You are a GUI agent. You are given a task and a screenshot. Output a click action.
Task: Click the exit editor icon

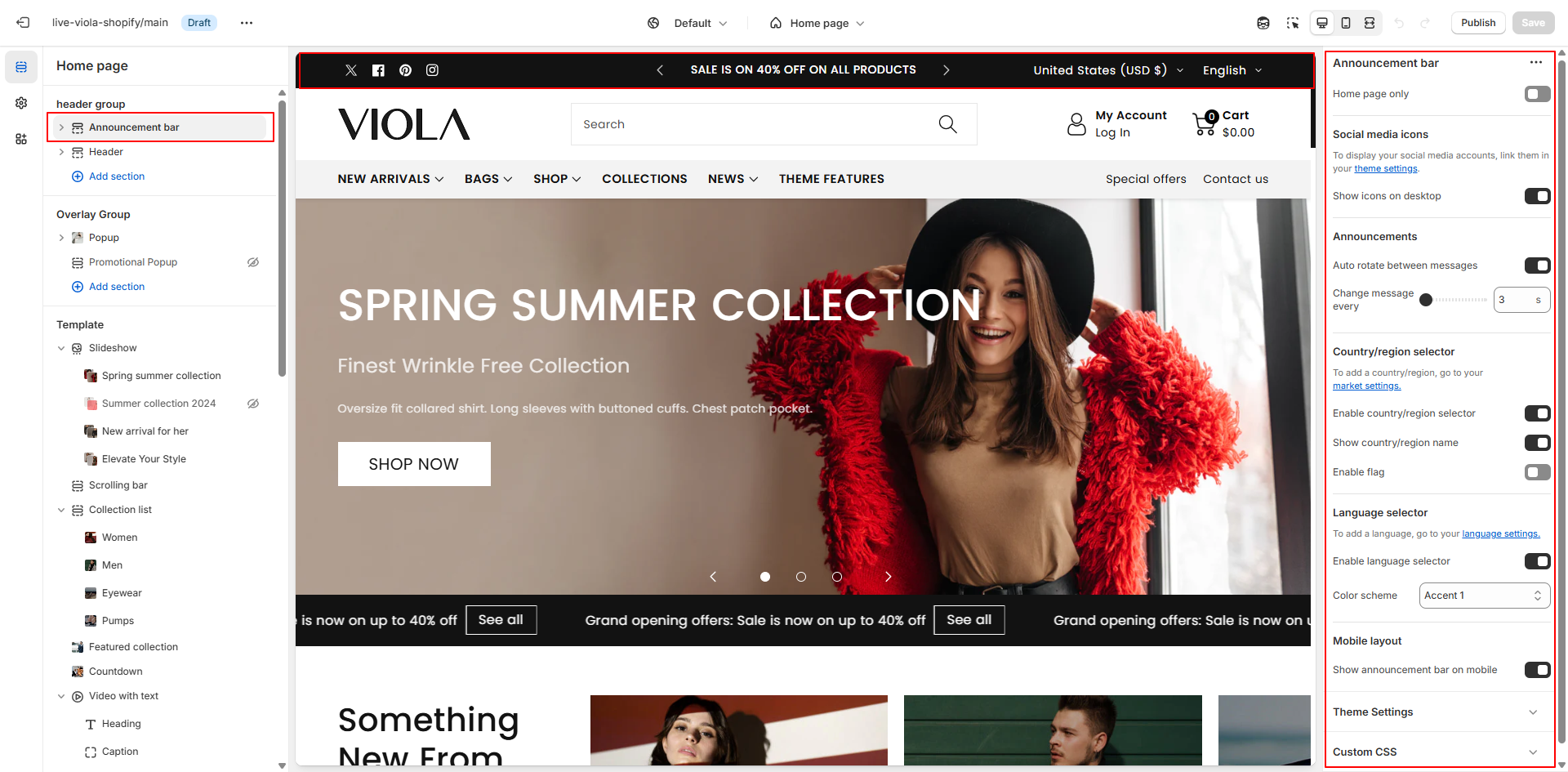(23, 23)
